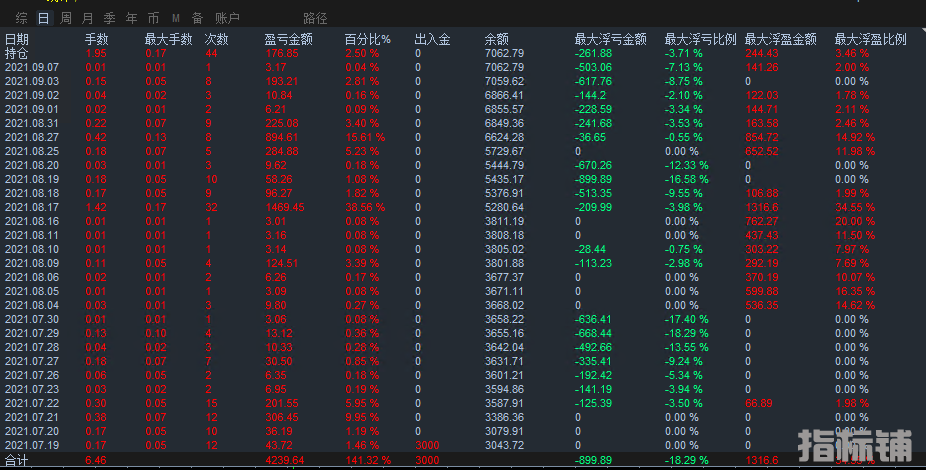Select the 备 tab
Viewport: 926px width, 470px height.
click(x=197, y=18)
